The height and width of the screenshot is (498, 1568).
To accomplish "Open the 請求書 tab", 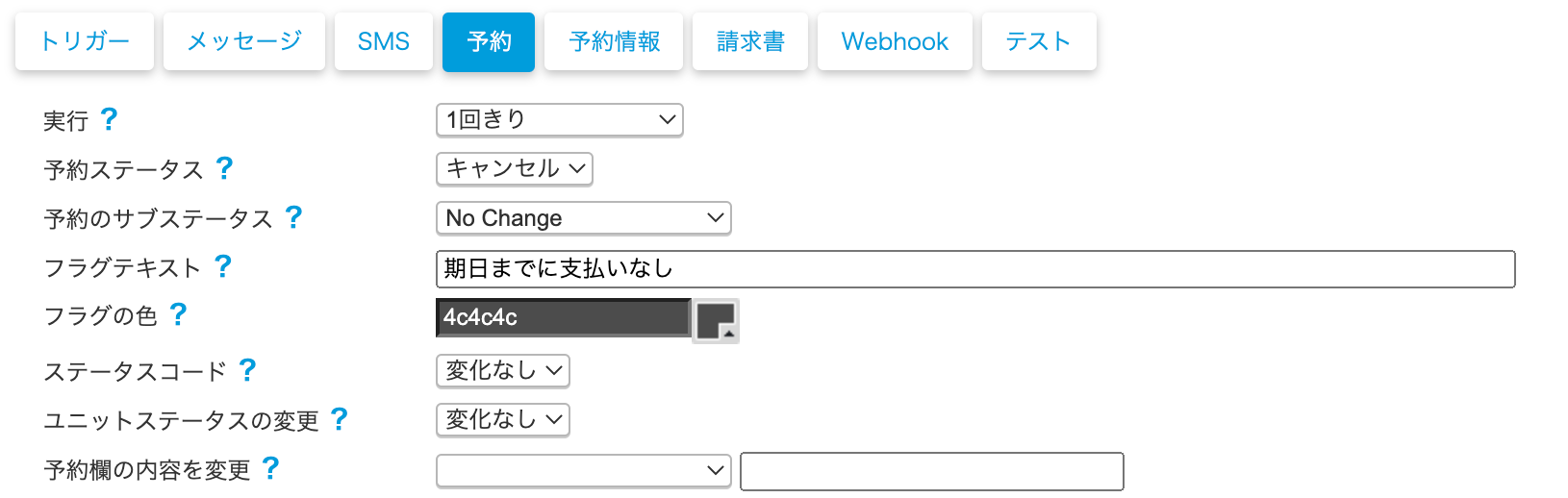I will pyautogui.click(x=750, y=41).
